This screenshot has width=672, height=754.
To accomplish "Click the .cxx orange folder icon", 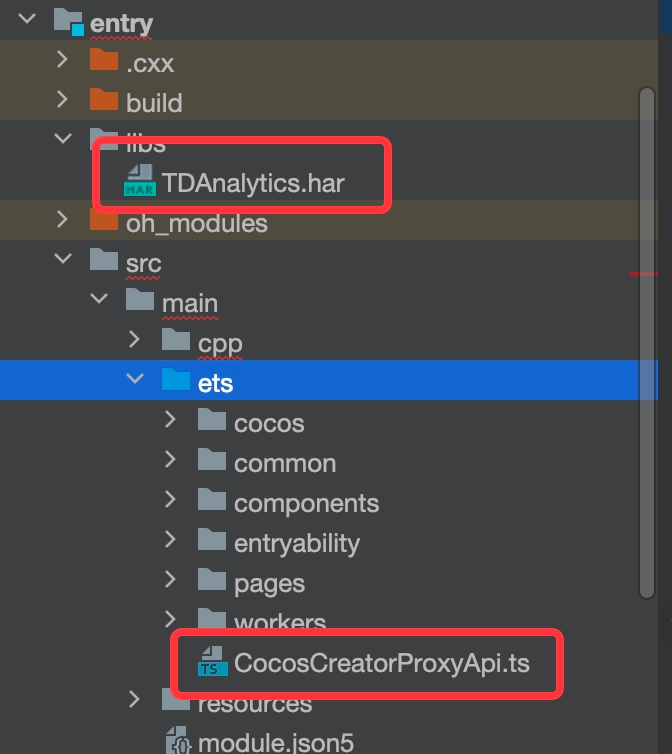I will 104,60.
